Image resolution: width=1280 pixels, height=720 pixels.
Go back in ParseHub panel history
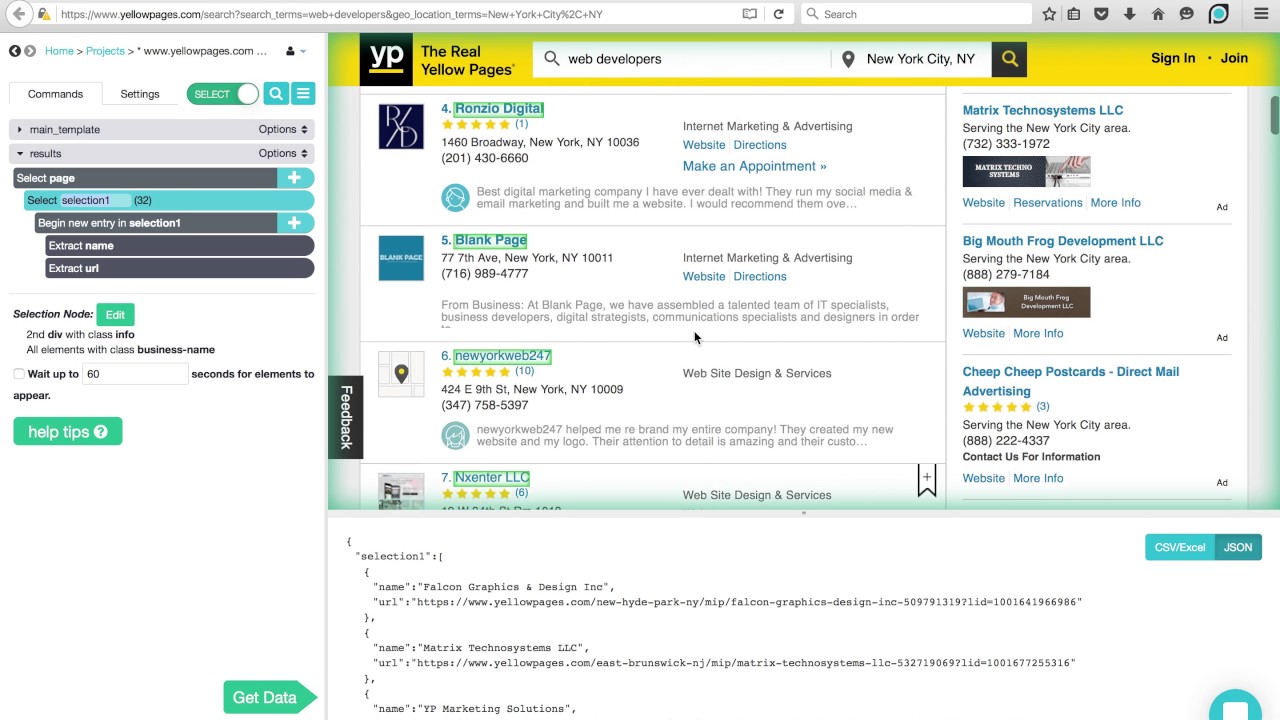(15, 51)
